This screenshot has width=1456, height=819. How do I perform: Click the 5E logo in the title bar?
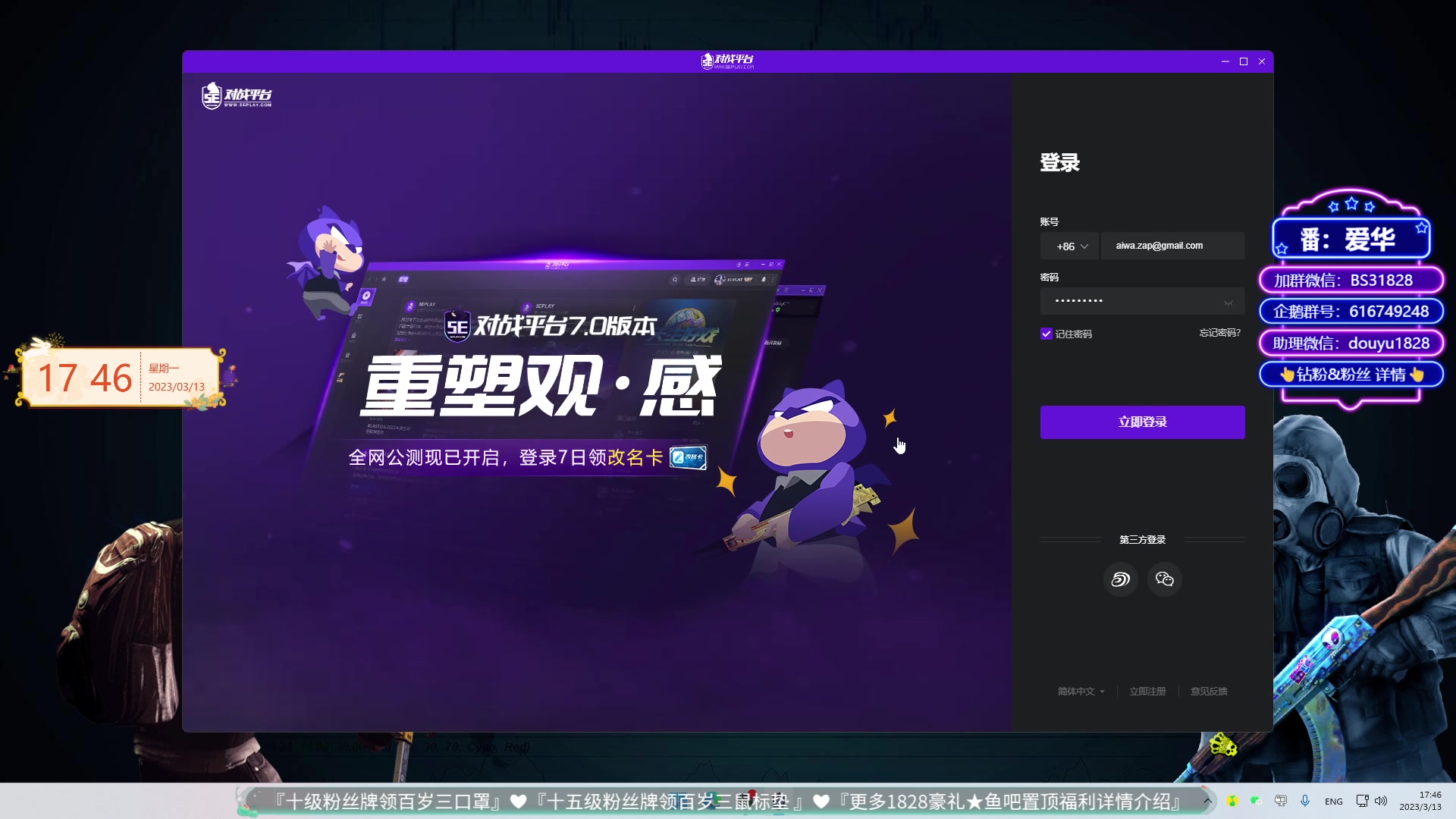tap(727, 61)
